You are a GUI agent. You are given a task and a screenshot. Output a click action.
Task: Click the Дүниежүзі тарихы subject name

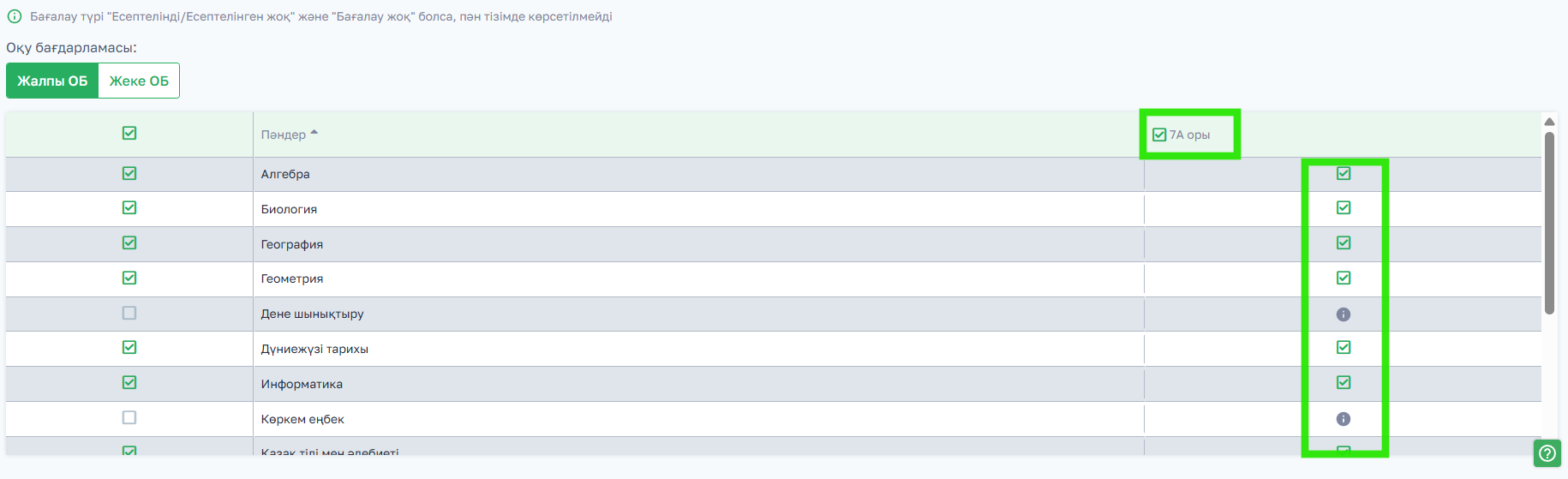(314, 349)
